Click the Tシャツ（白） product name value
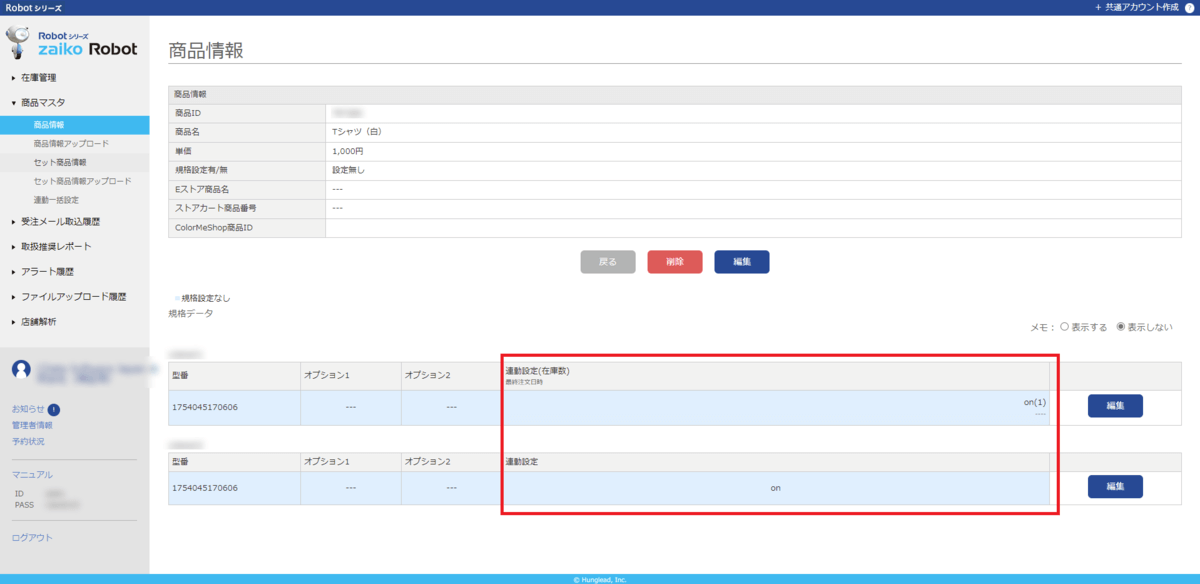 (x=357, y=131)
